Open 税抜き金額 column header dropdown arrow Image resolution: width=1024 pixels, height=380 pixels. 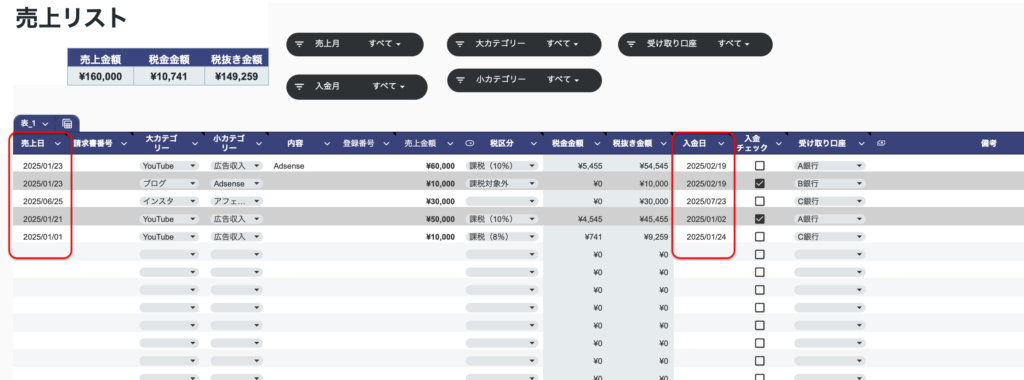click(x=664, y=144)
